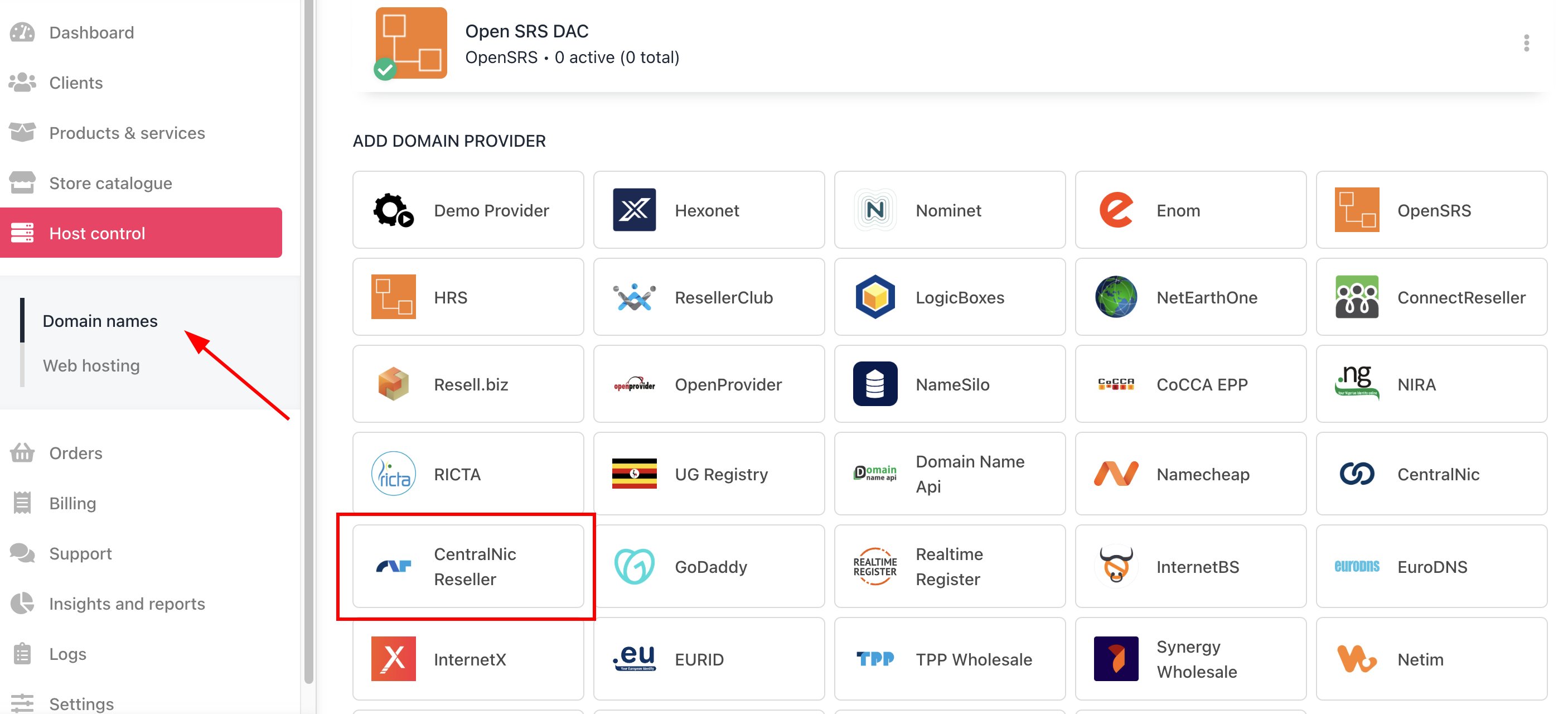Image resolution: width=1568 pixels, height=714 pixels.
Task: Click the Orders basket icon
Action: coord(22,453)
